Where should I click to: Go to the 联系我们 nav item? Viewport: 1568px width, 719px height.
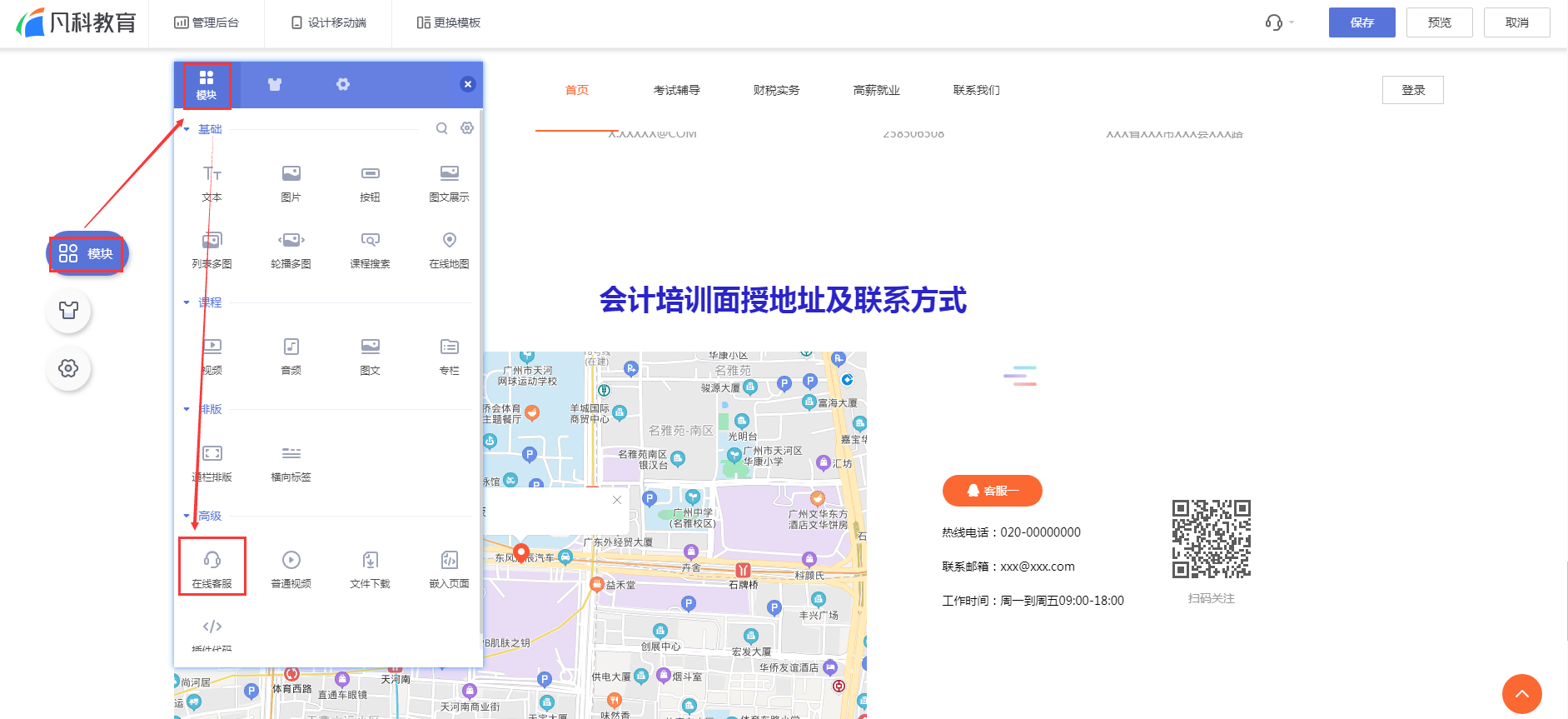(x=977, y=90)
